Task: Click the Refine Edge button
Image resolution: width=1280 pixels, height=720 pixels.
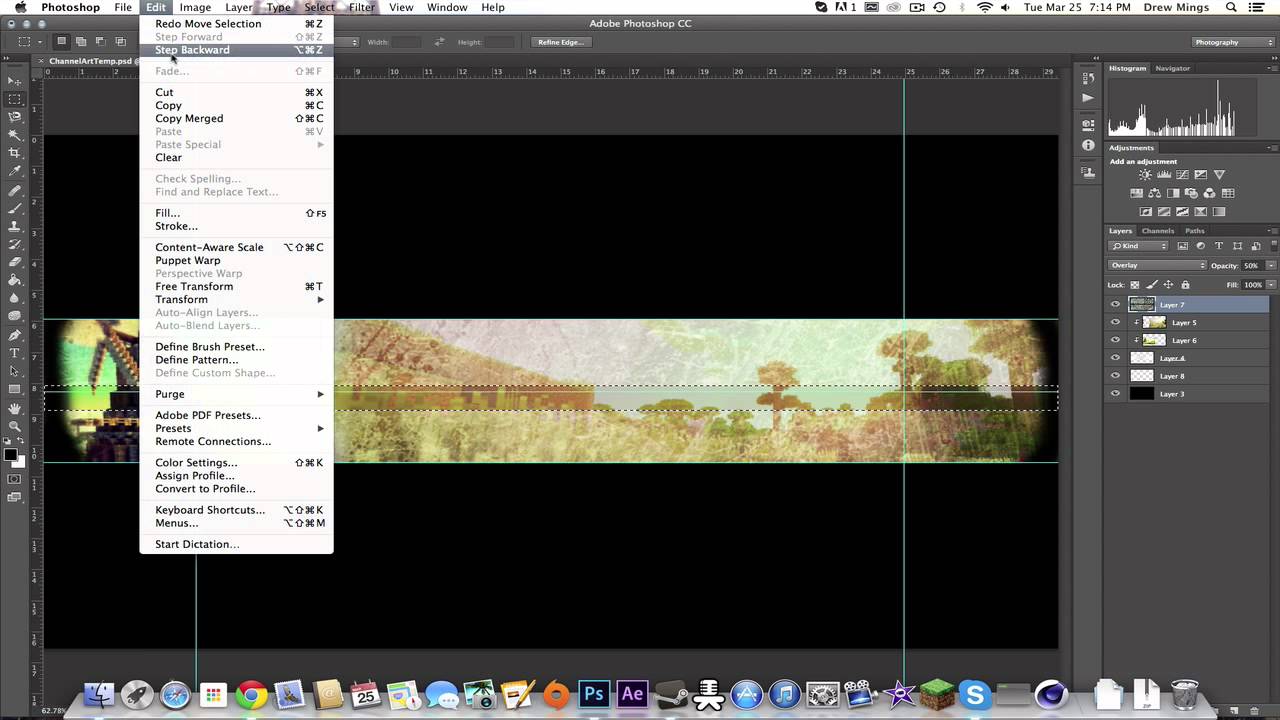Action: [x=560, y=42]
